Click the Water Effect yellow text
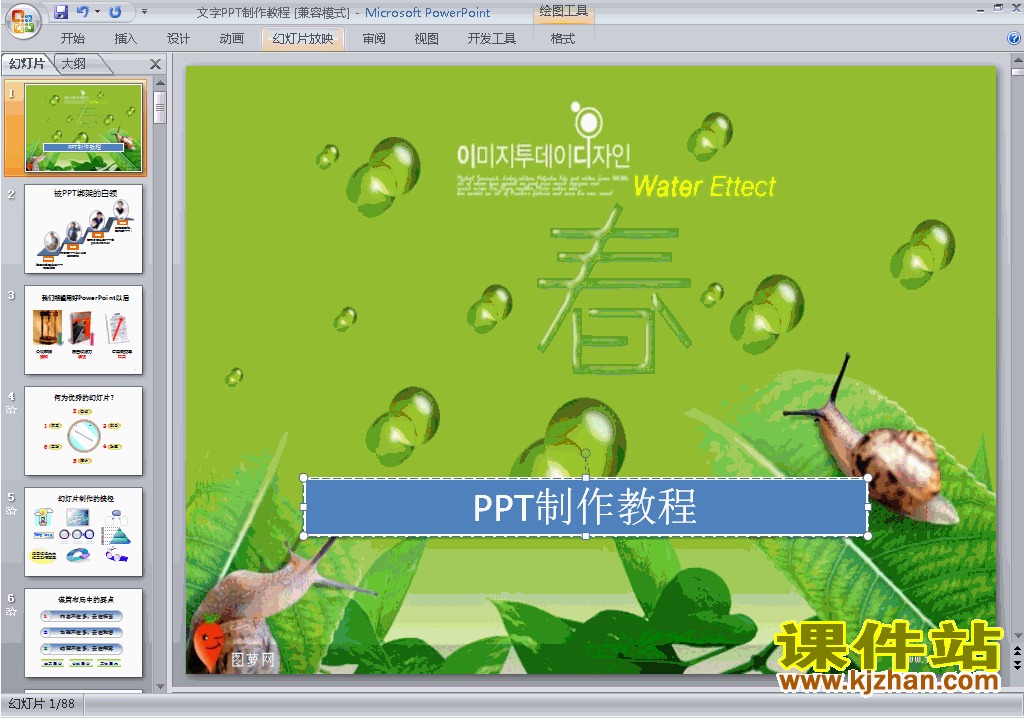 click(705, 186)
